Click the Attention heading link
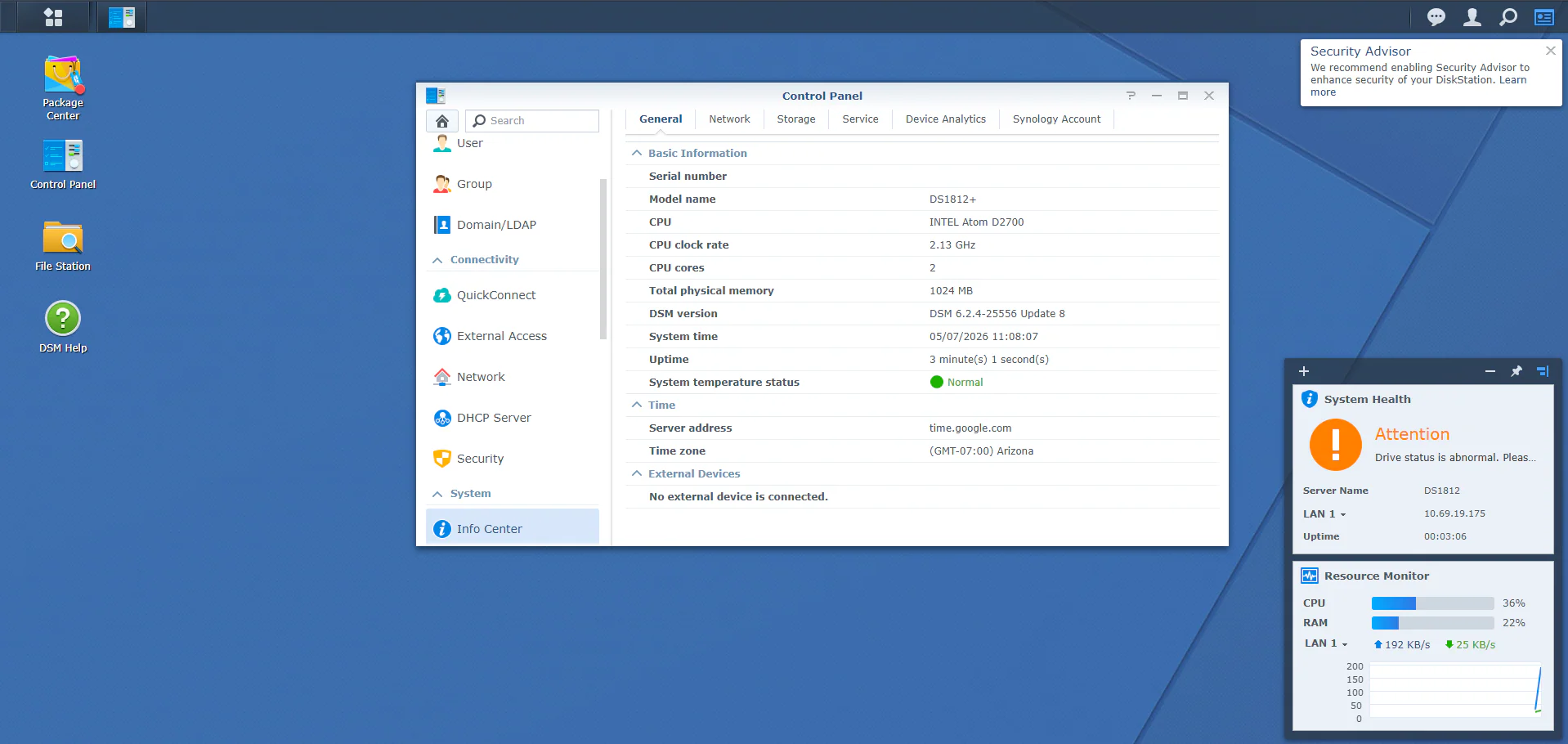This screenshot has height=744, width=1568. pyautogui.click(x=1412, y=434)
